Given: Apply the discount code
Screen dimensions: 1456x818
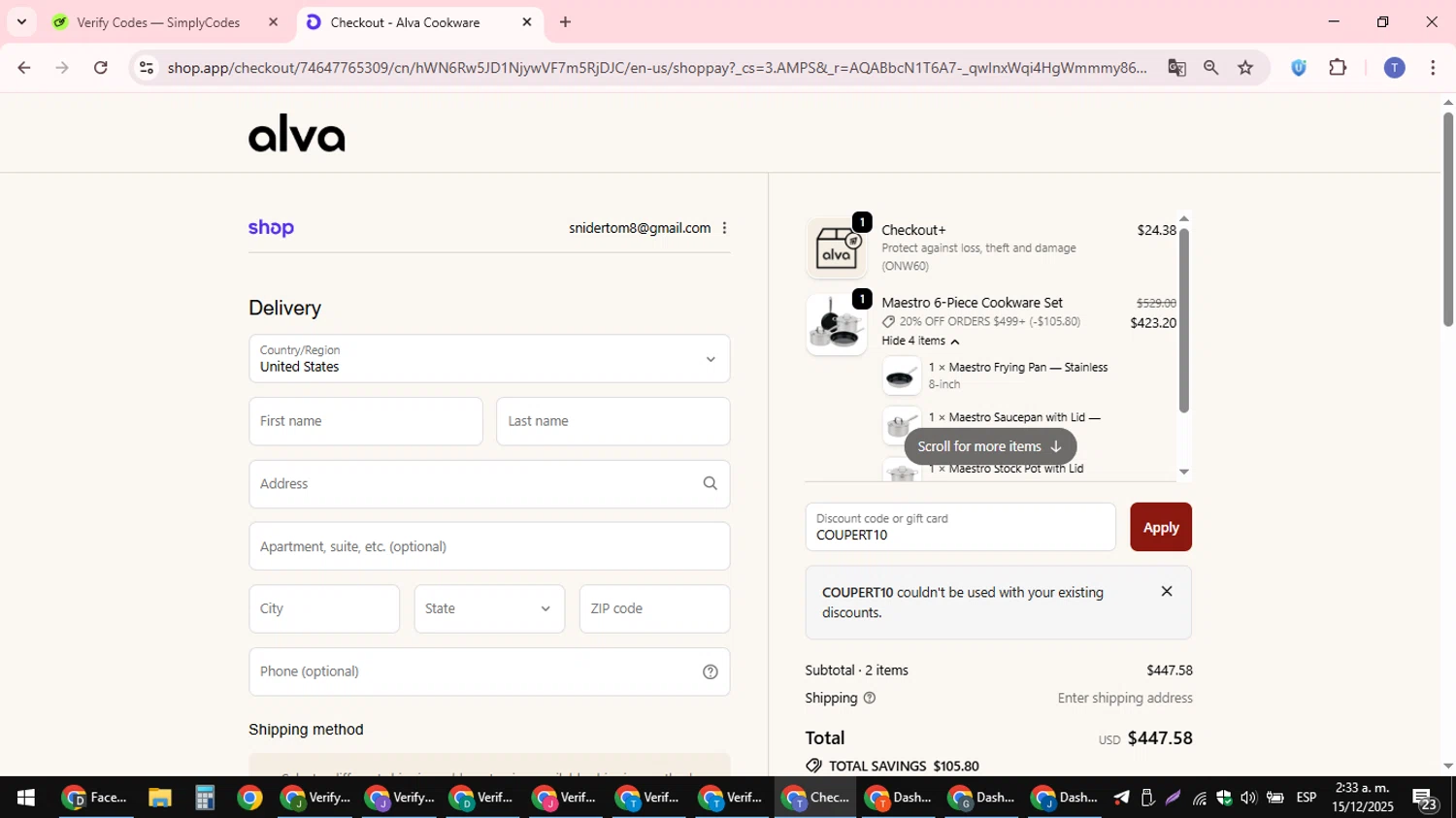Looking at the screenshot, I should pos(1161,527).
